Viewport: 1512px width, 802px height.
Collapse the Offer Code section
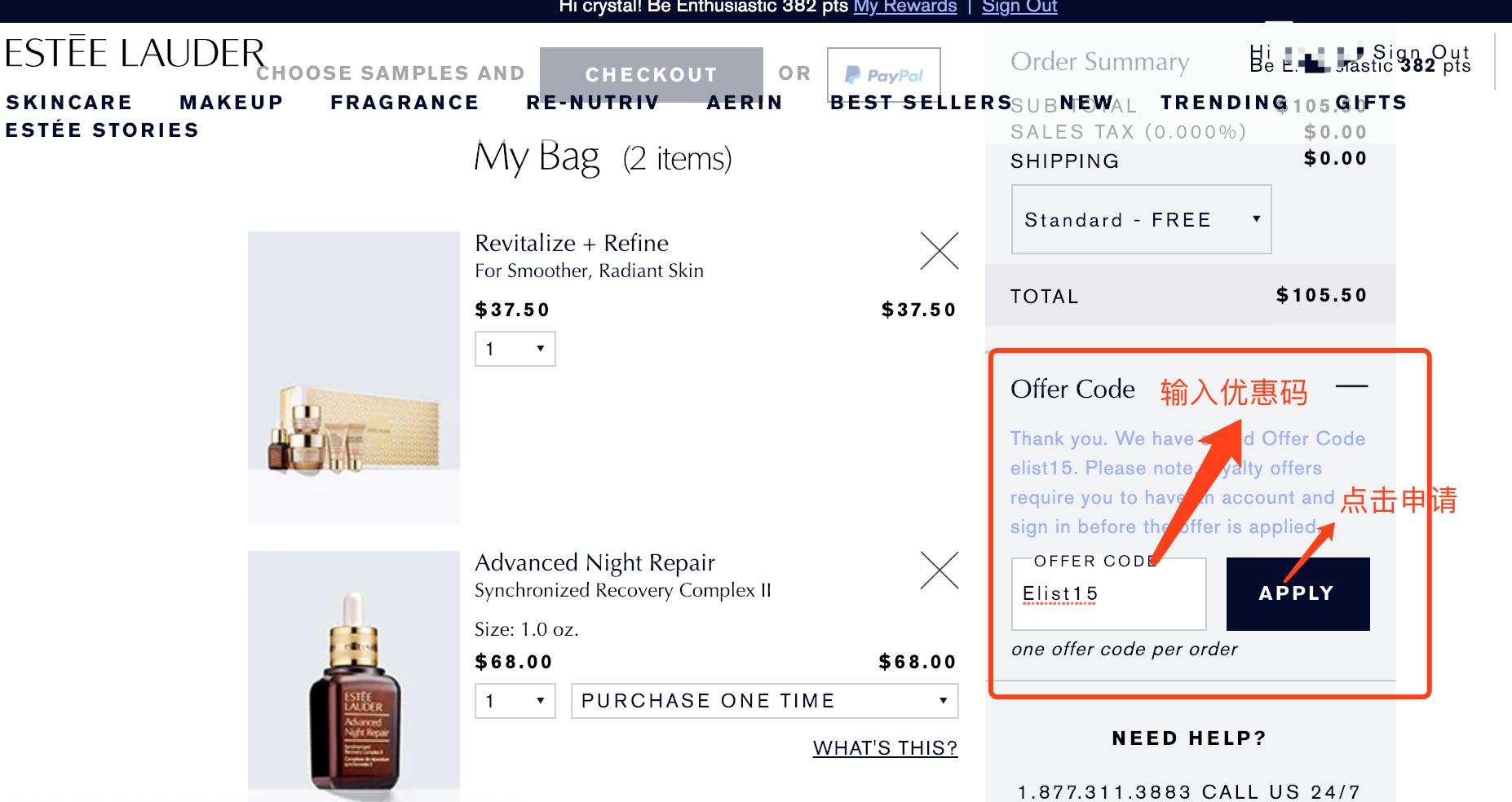coord(1351,387)
